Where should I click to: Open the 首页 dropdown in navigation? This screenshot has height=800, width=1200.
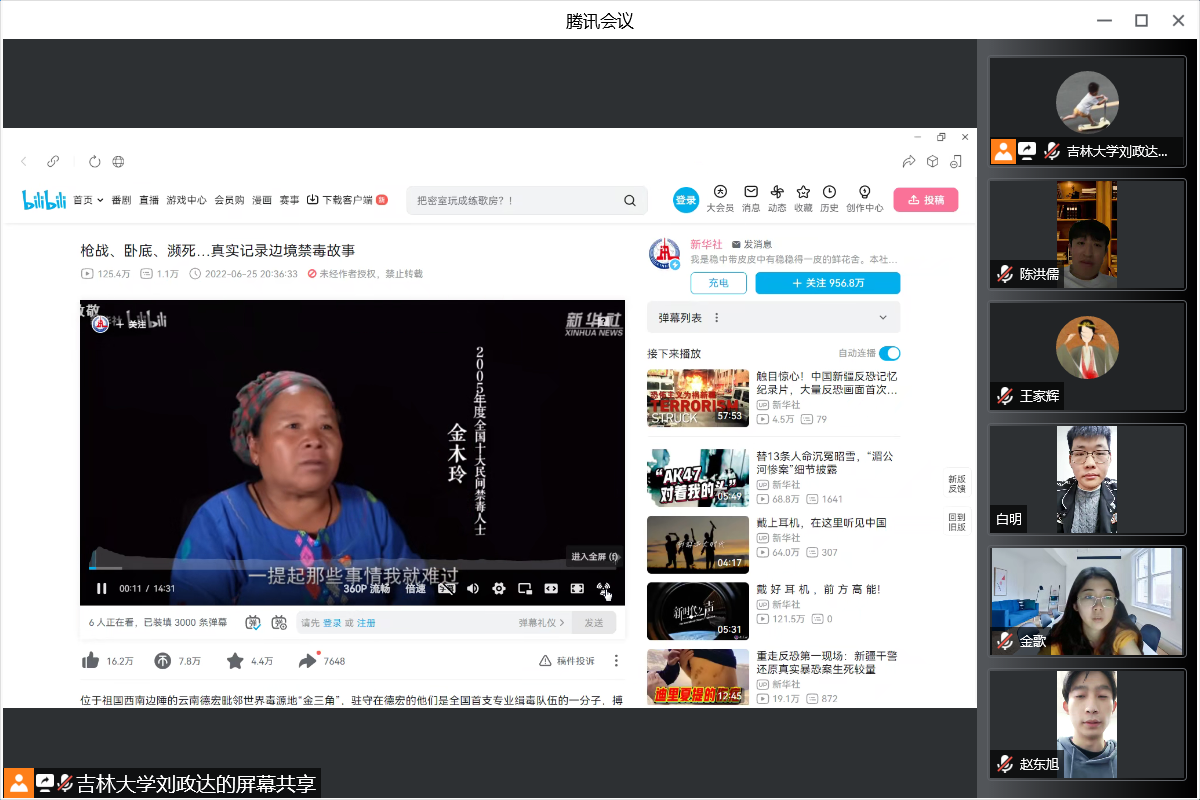click(88, 200)
